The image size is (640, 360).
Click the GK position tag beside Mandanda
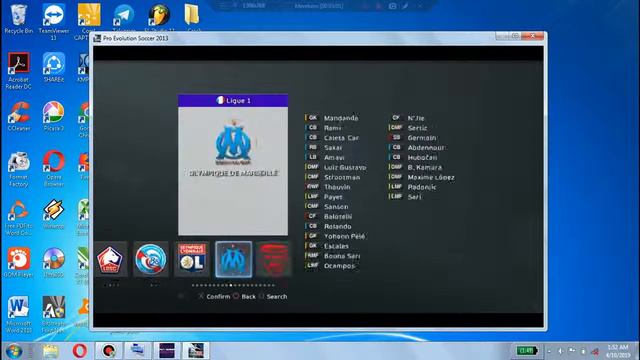point(313,118)
